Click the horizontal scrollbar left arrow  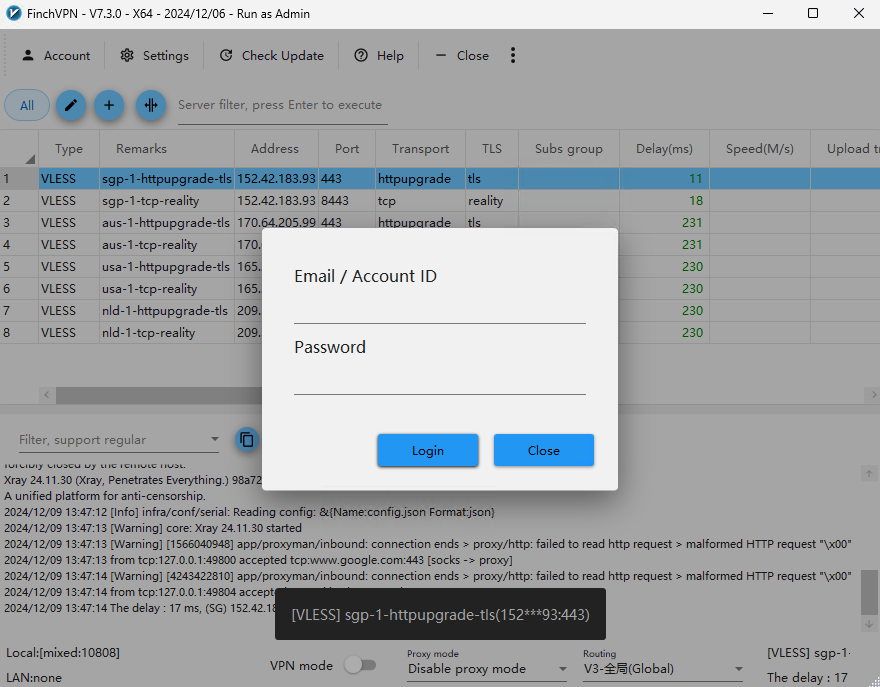tap(47, 395)
